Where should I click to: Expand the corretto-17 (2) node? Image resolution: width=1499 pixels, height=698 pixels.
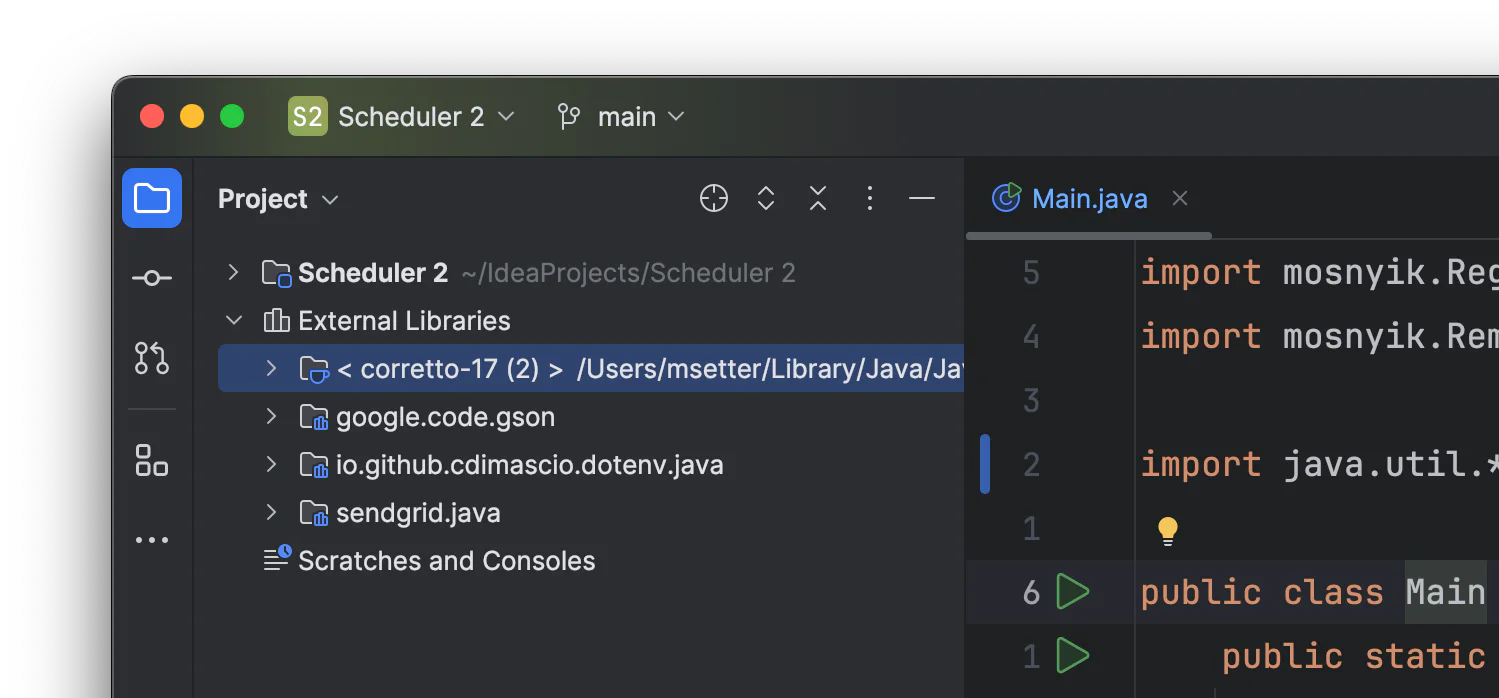[271, 369]
